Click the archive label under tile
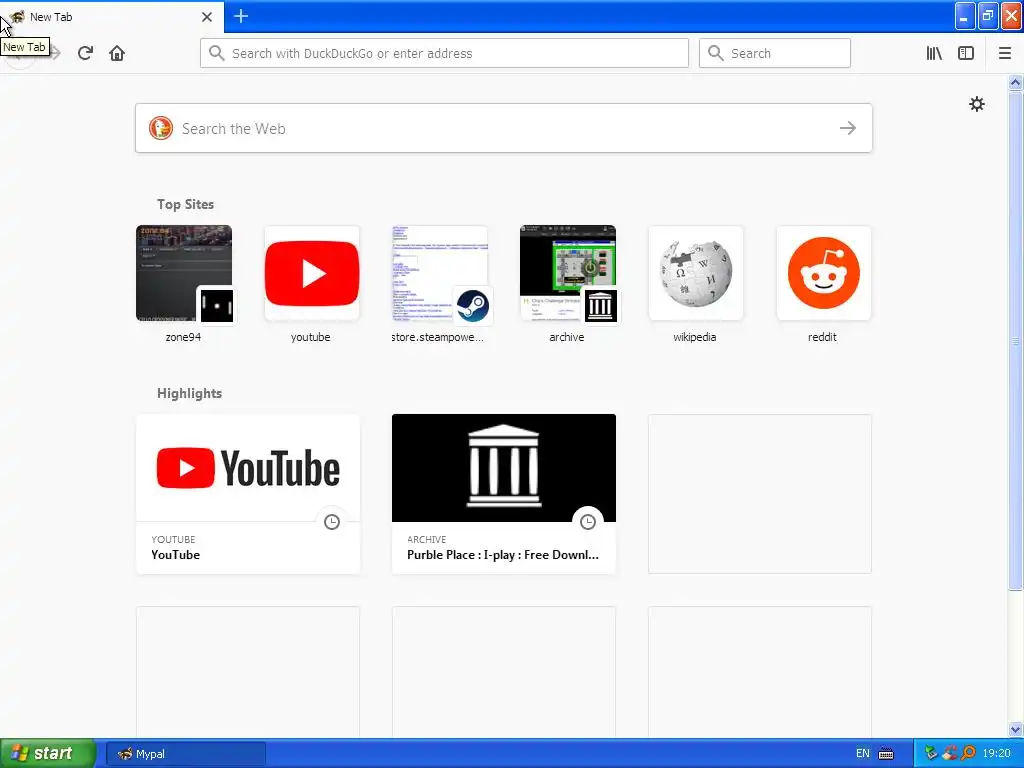1024x768 pixels. click(566, 337)
